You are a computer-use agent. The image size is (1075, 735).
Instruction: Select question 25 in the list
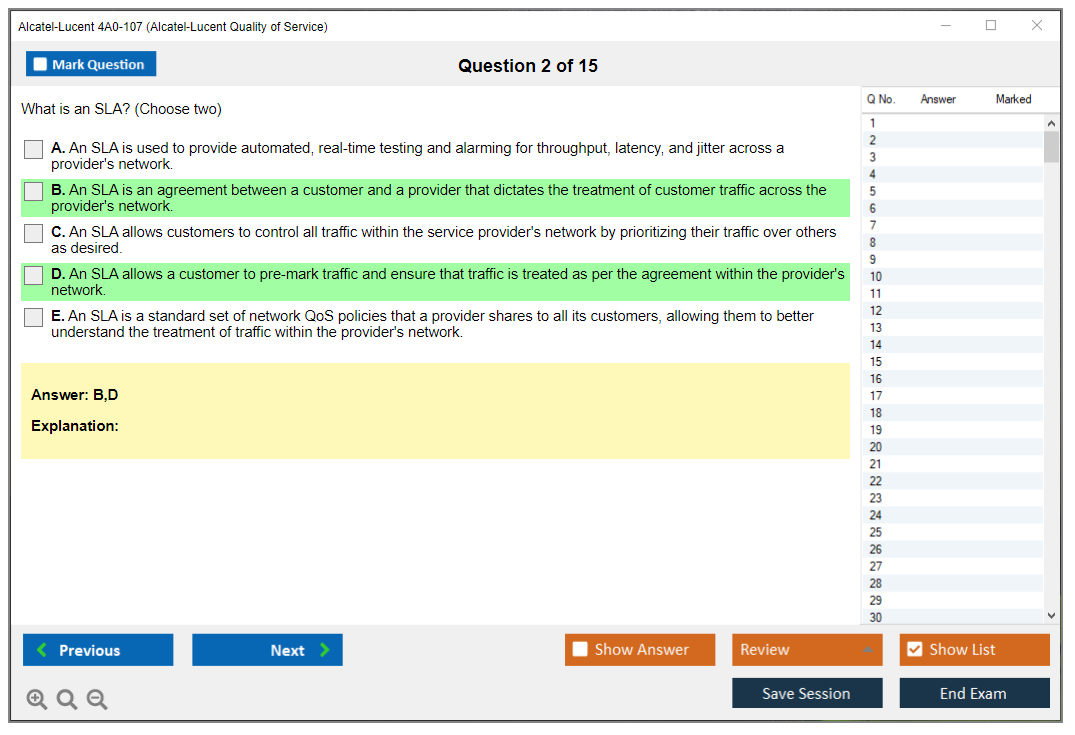(876, 532)
